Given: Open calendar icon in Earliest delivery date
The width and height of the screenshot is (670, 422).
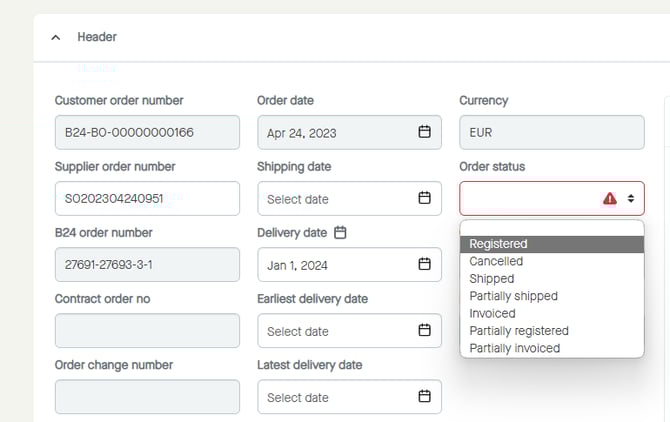Looking at the screenshot, I should 424,330.
